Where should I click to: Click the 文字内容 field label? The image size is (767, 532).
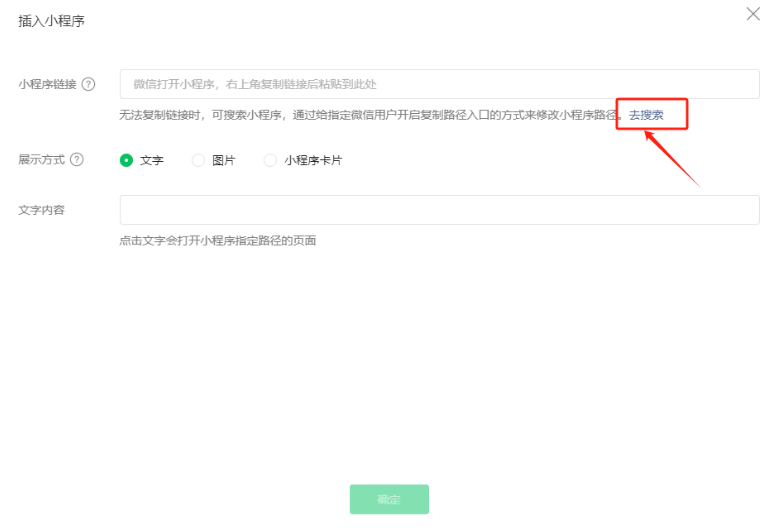coord(41,210)
